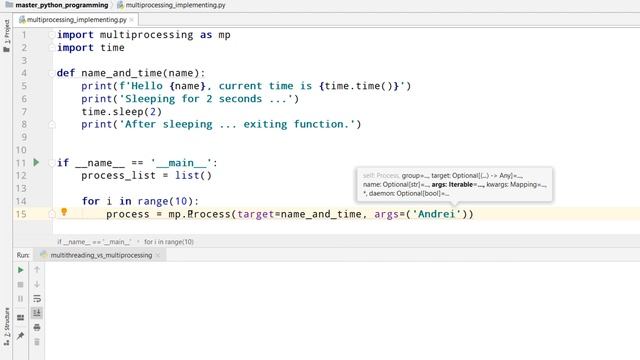Viewport: 640px width, 360px height.
Task: Collapse the if __name__ block fold marker
Action: 52,163
